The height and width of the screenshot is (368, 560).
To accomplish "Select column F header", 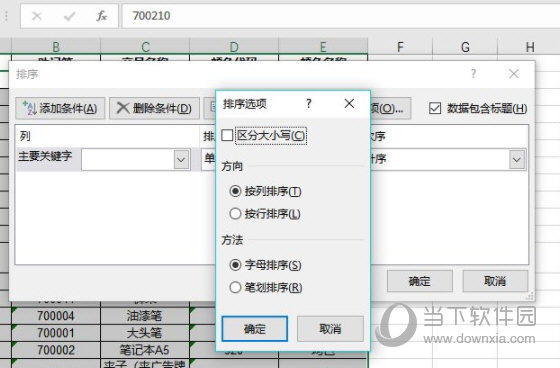I will (400, 46).
